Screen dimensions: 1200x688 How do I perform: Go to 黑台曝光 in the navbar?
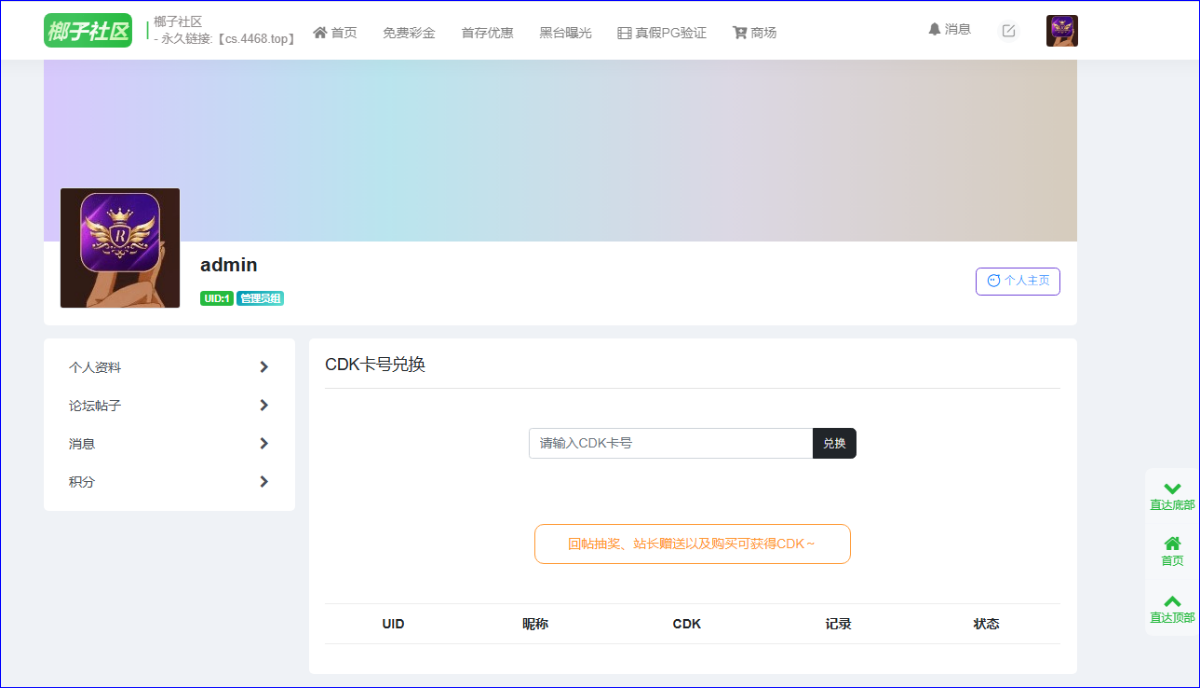[565, 33]
